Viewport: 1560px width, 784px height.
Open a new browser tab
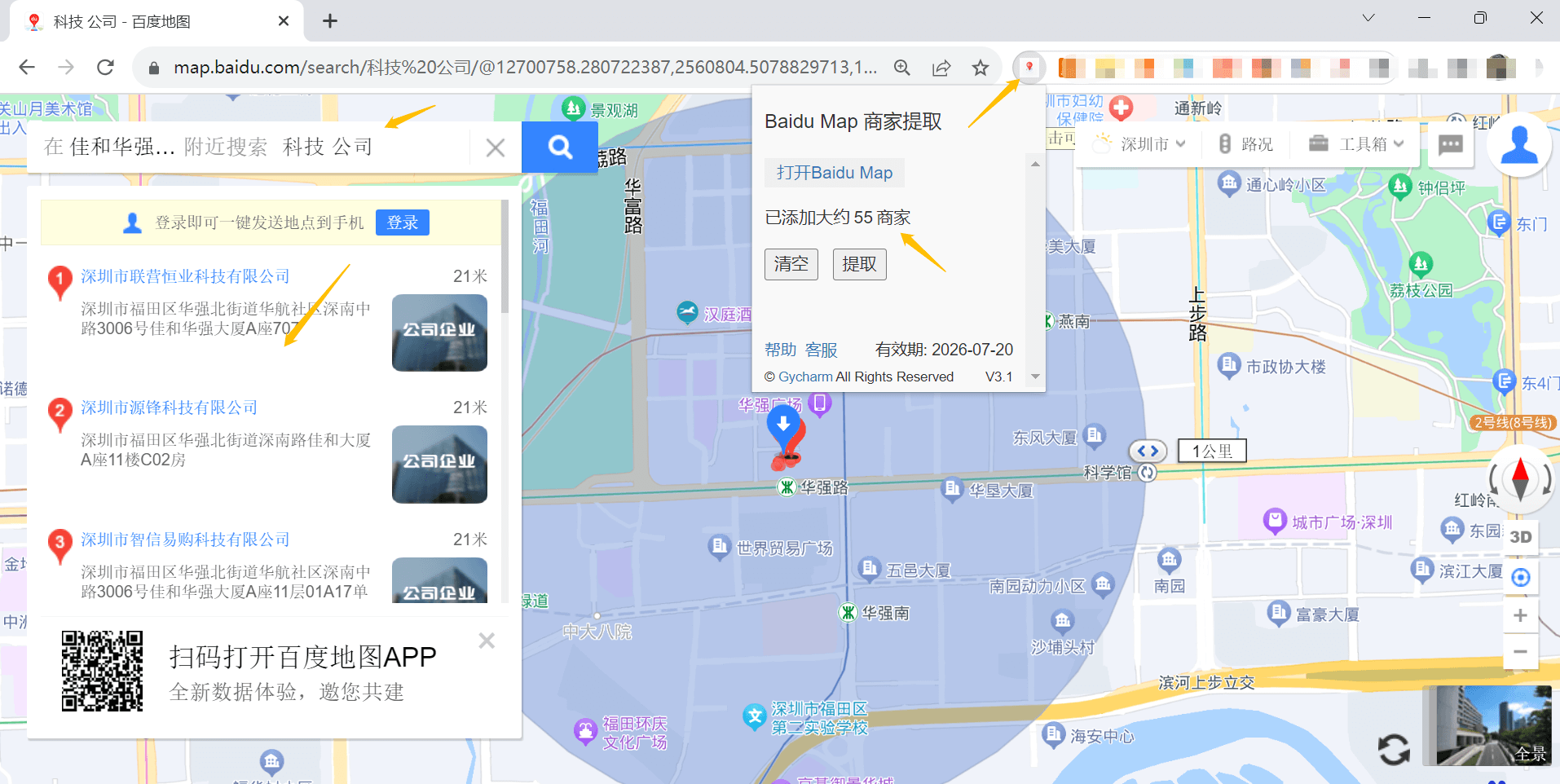click(x=329, y=20)
